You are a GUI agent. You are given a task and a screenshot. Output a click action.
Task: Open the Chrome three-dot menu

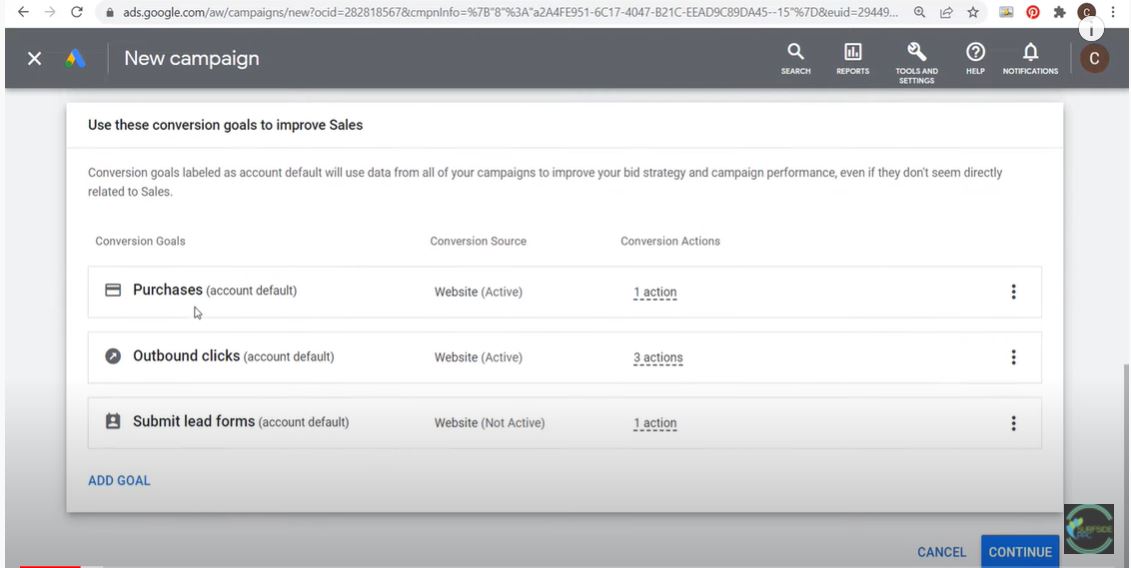click(x=1114, y=12)
